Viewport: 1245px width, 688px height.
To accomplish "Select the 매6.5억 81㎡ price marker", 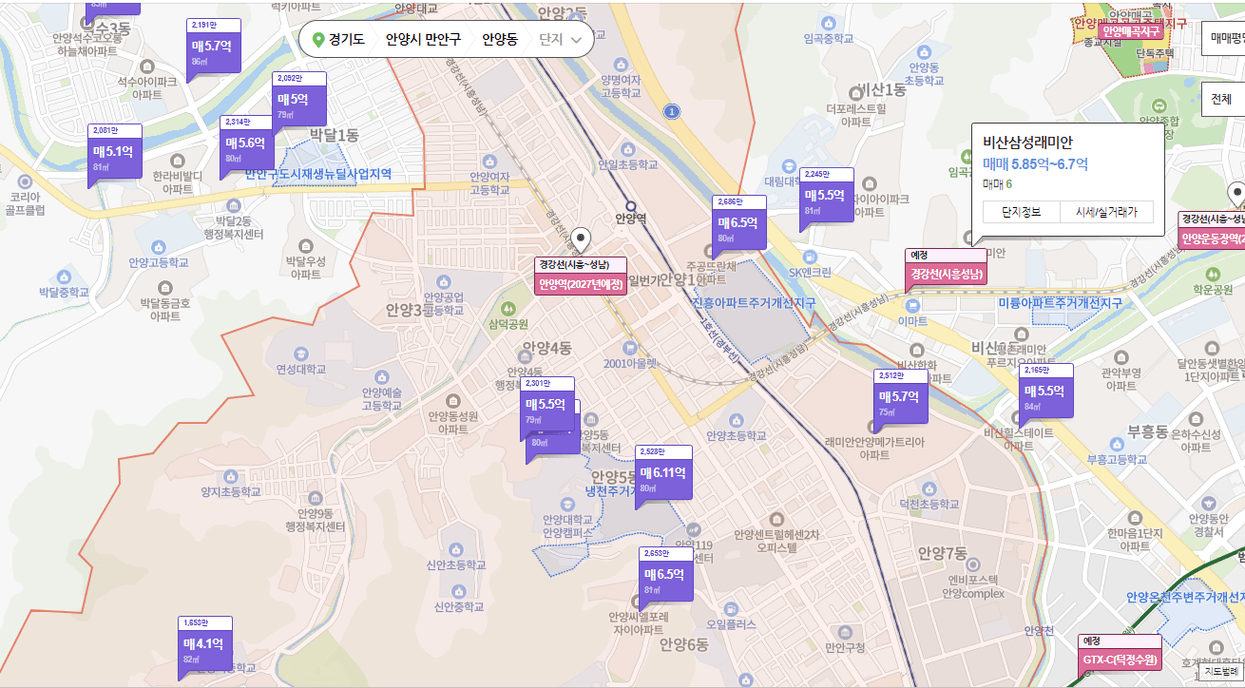I will [x=665, y=577].
